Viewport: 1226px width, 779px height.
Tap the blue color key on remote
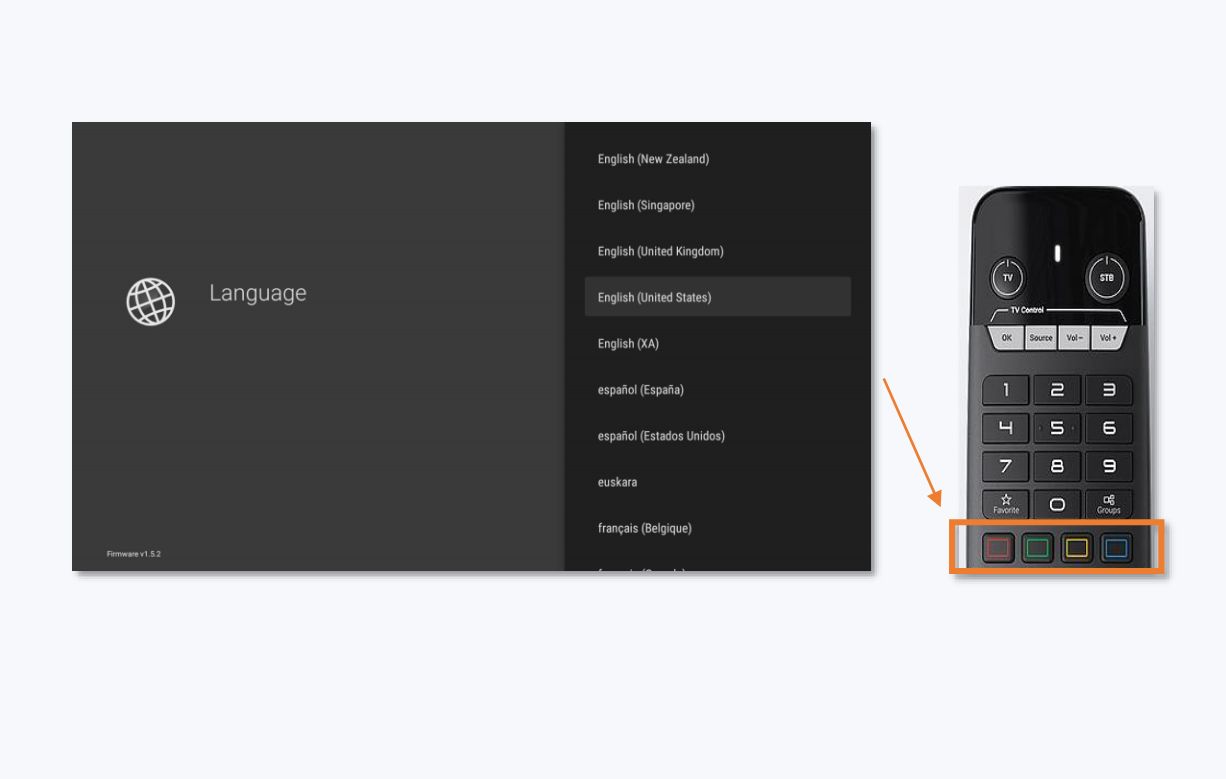point(1117,548)
